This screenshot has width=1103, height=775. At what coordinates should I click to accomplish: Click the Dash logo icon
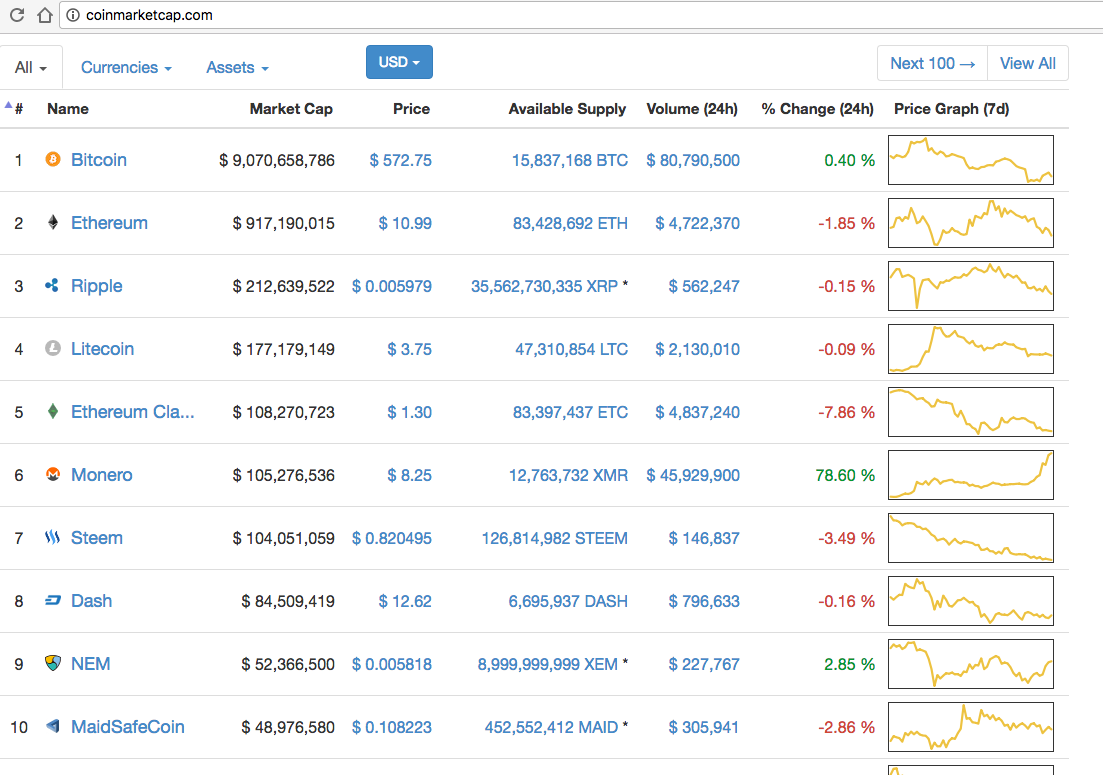click(x=53, y=601)
